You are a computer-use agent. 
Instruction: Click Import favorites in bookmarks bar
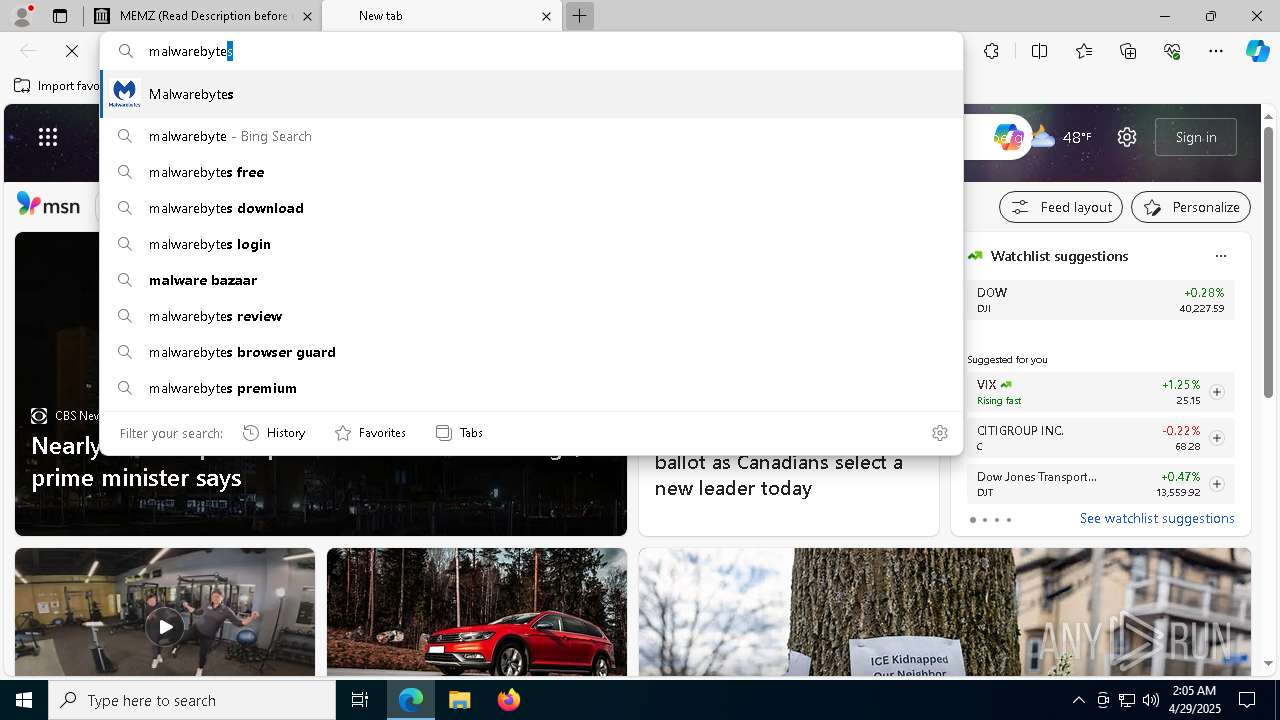tap(57, 86)
